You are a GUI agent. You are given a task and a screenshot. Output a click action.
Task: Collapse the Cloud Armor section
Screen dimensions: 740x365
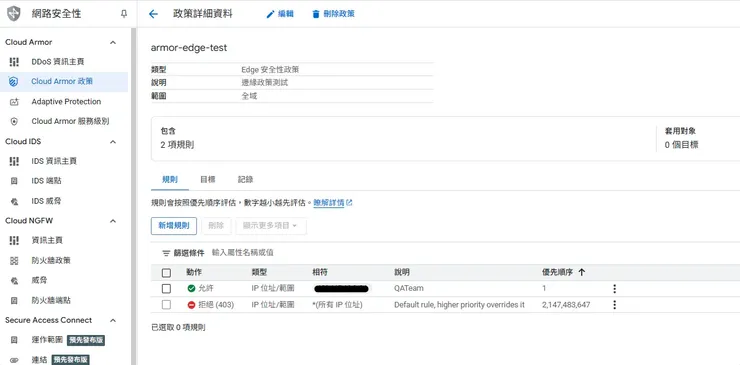[x=113, y=42]
